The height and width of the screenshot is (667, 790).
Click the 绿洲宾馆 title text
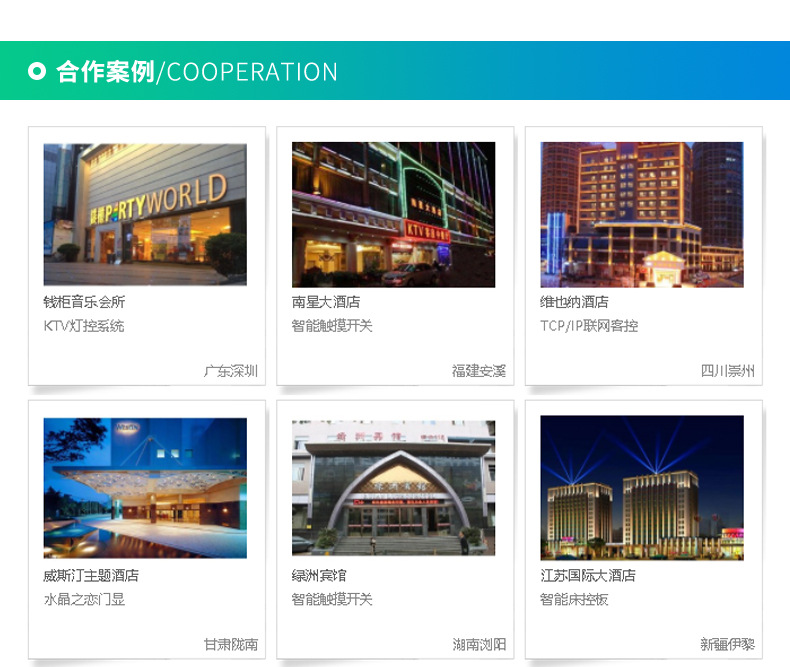click(319, 576)
